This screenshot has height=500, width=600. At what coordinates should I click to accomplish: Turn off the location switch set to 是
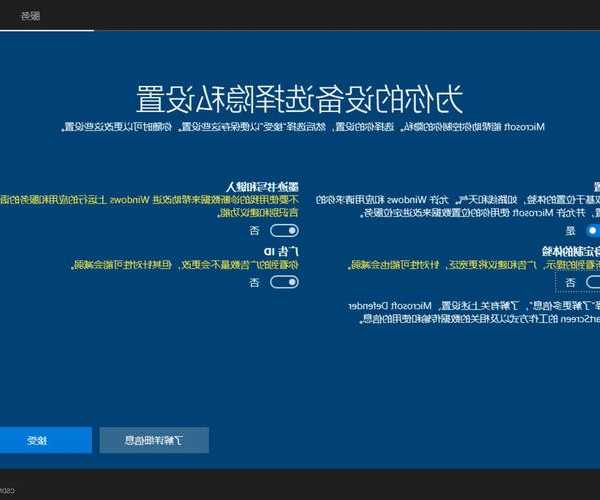click(592, 229)
